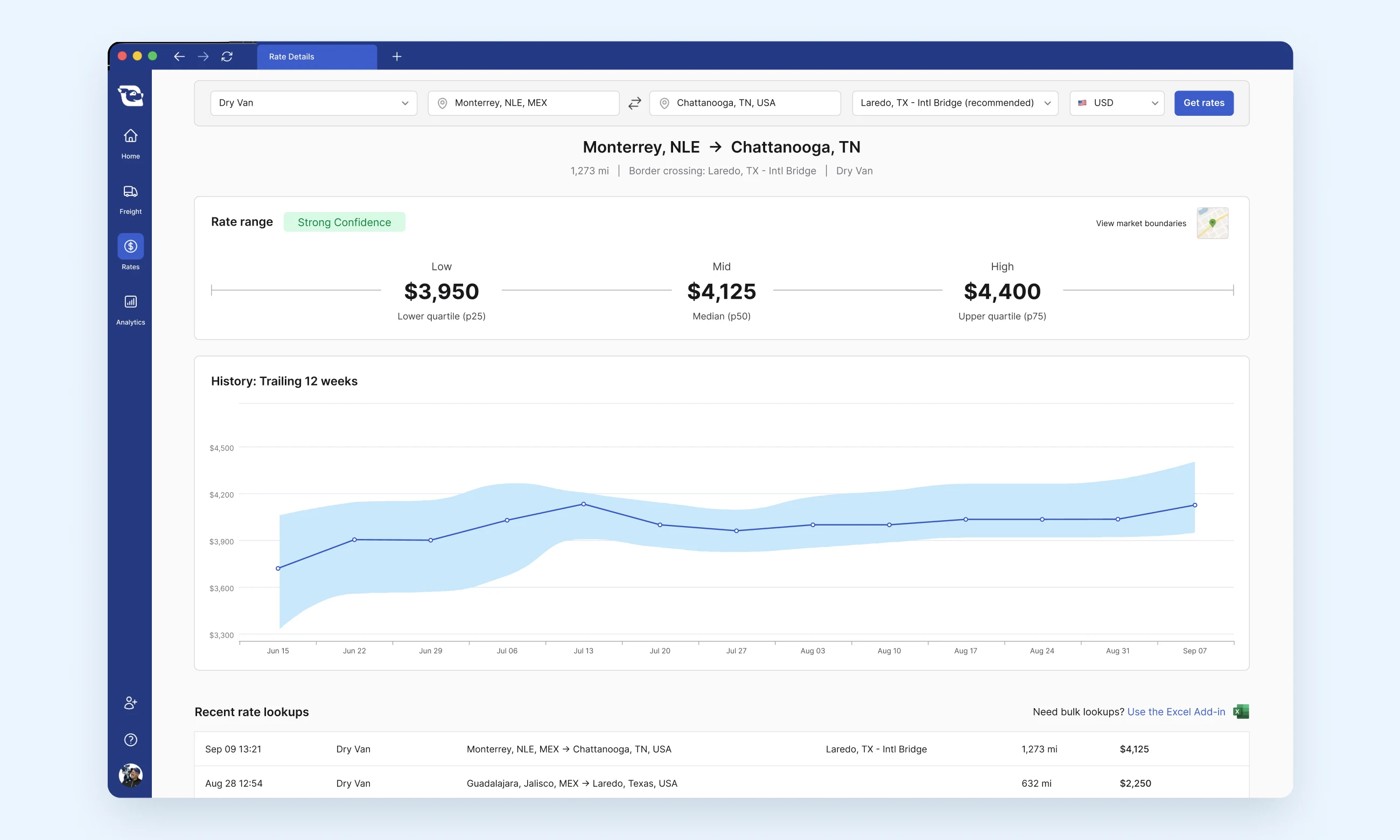Open the Laredo, TX border crossing dropdown
This screenshot has height=840, width=1400.
(955, 103)
